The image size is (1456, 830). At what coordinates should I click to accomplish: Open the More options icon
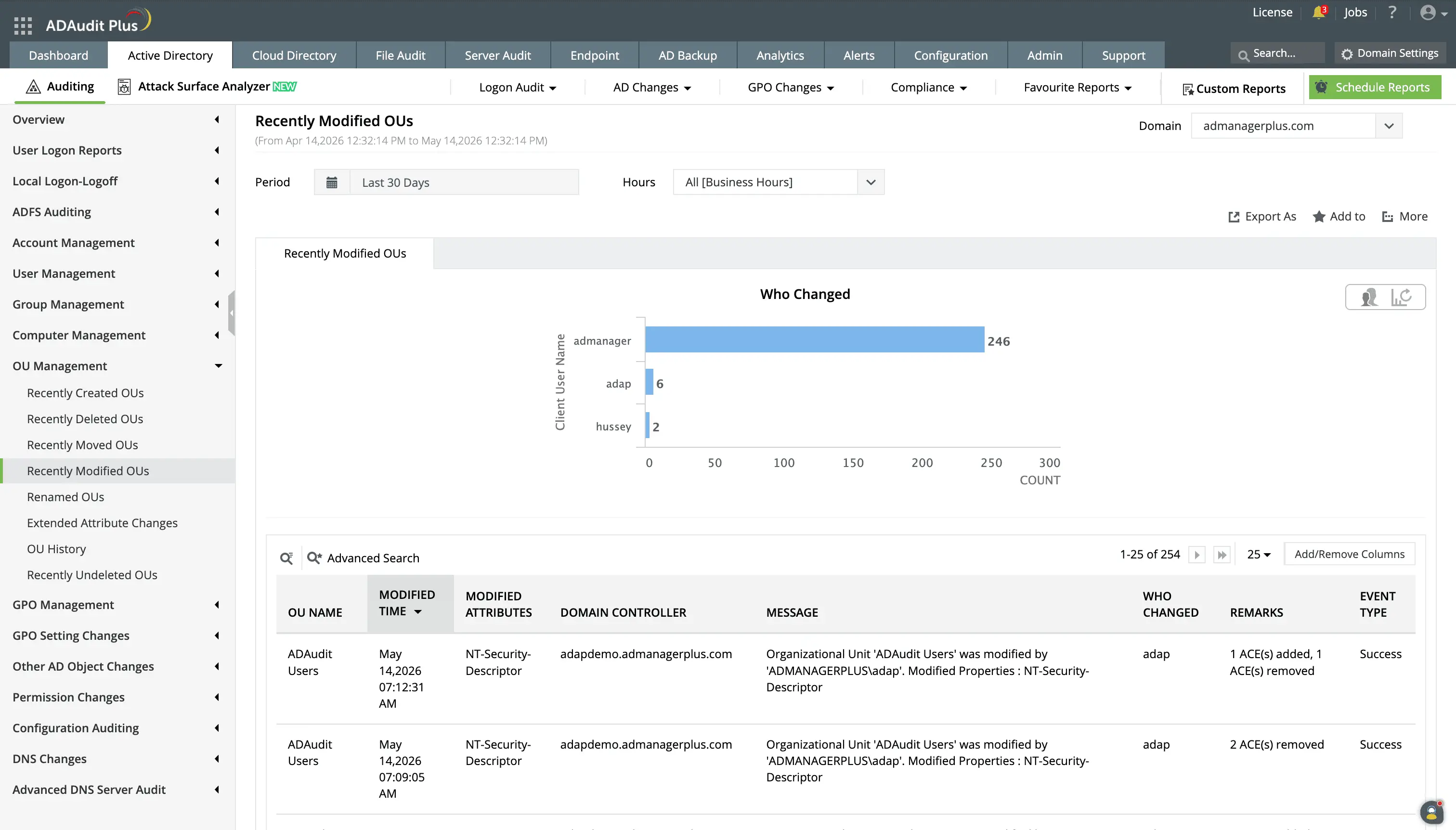pyautogui.click(x=1388, y=217)
